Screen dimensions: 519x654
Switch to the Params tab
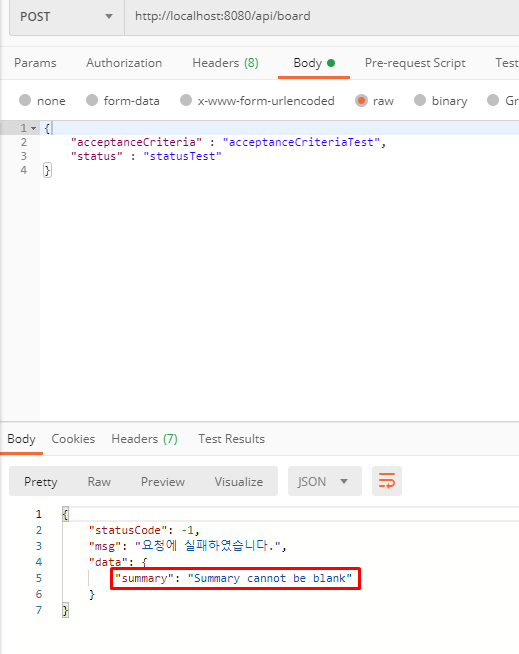coord(35,63)
